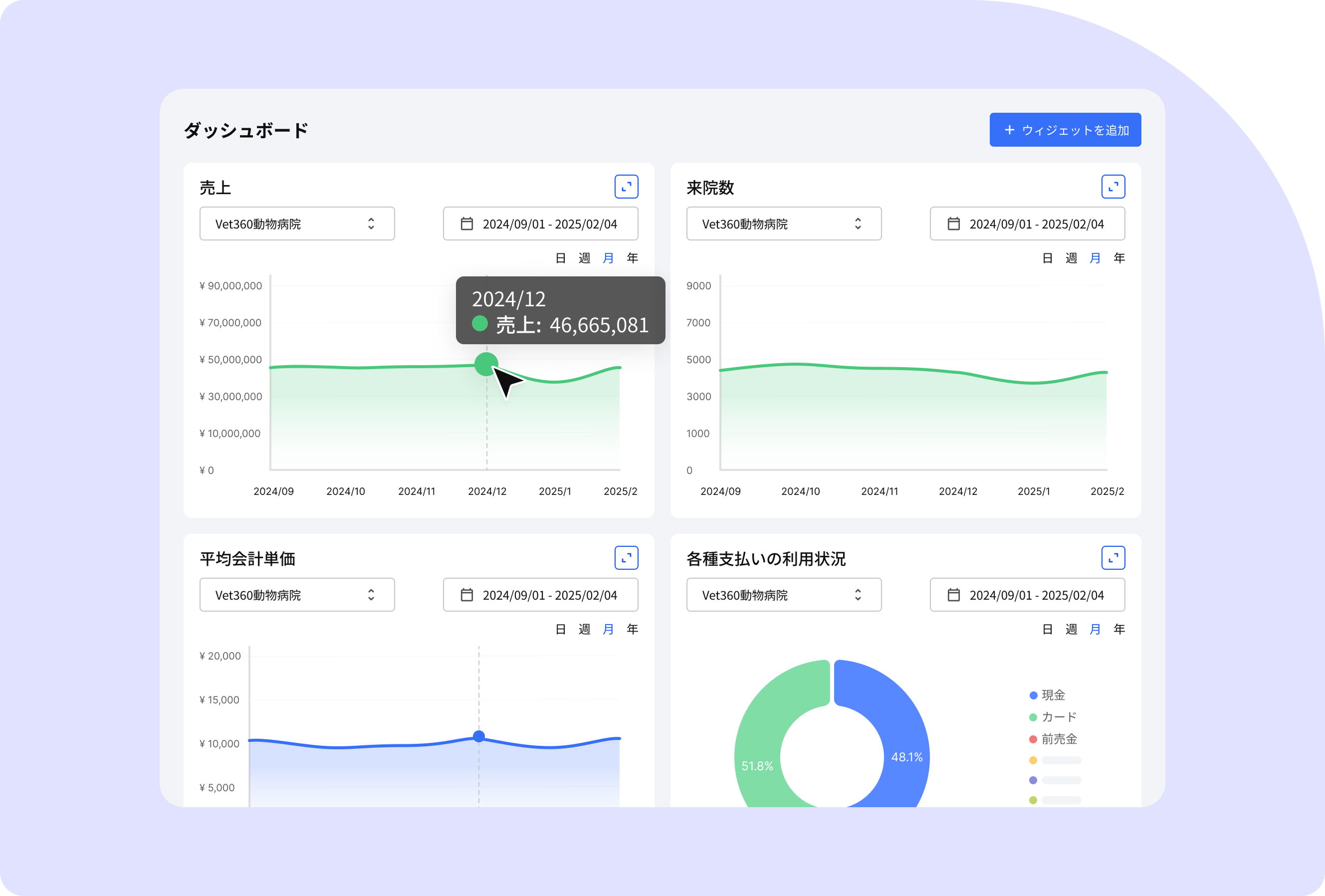Toggle 前売金 legend item in payment chart
This screenshot has width=1325, height=896.
[x=1053, y=739]
